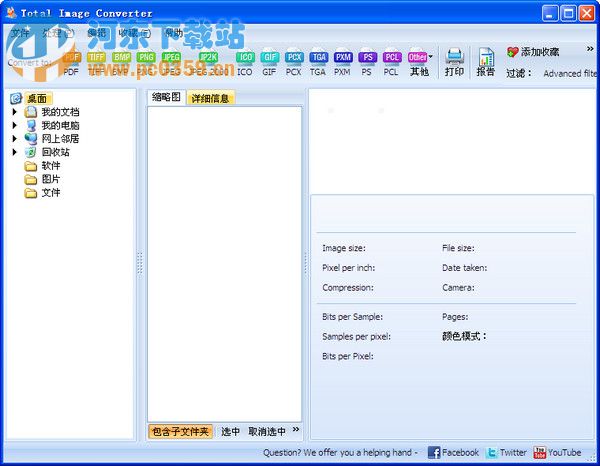Click the '颜色模式:' label
This screenshot has width=600, height=466.
(x=464, y=336)
